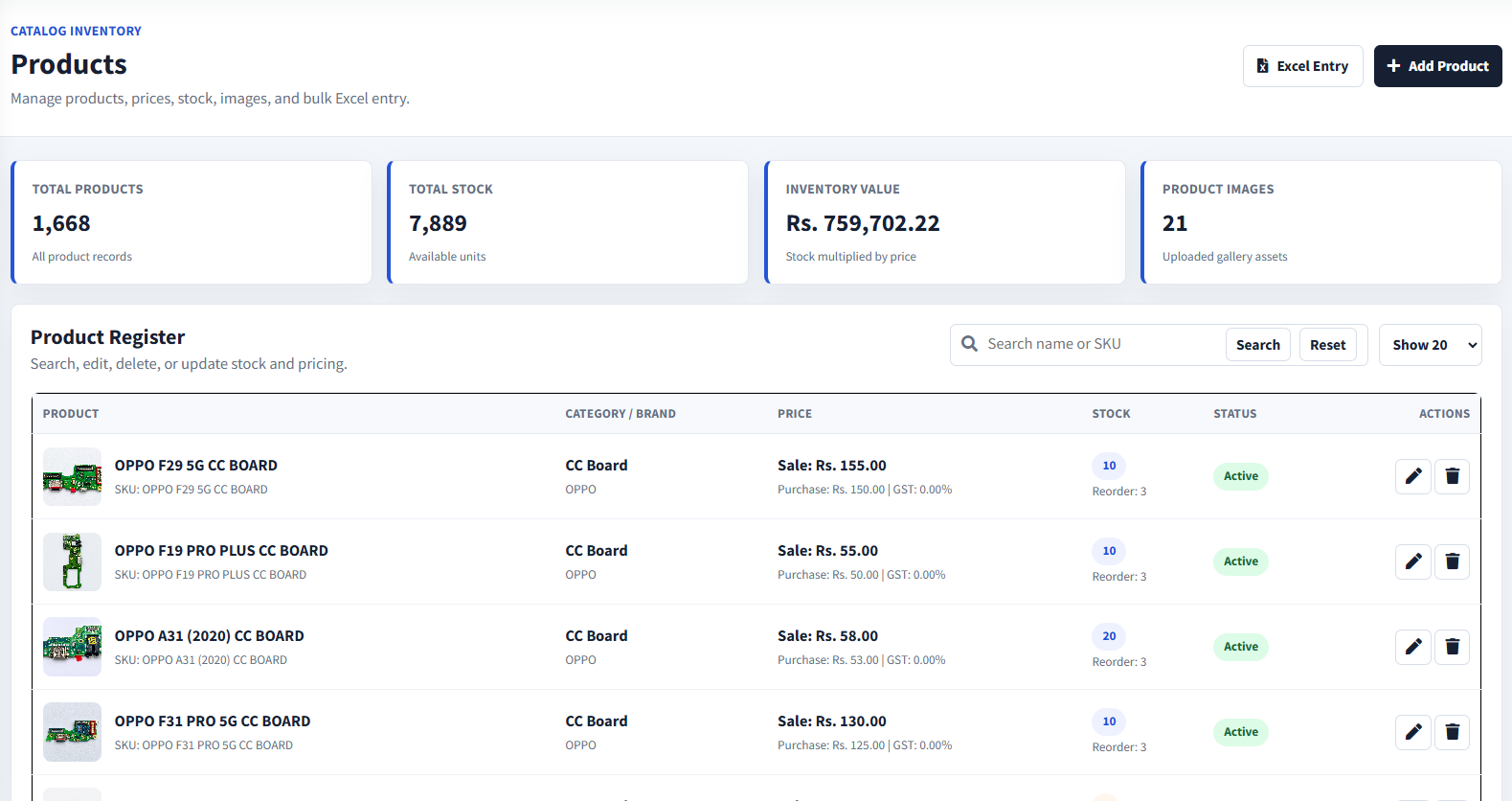Open the OPPO F29 5G CC BOARD thumbnail
1512x801 pixels.
[x=72, y=476]
